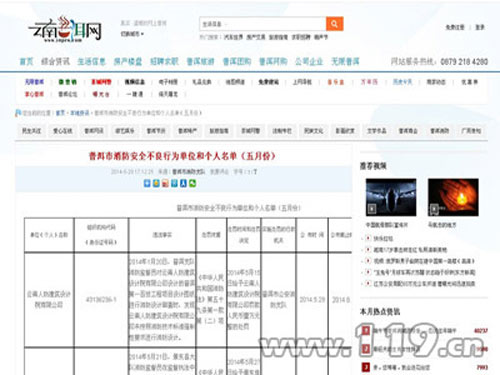This screenshot has height=375, width=500.
Task: Click the 首页 breadcrumb link
Action: coord(60,113)
